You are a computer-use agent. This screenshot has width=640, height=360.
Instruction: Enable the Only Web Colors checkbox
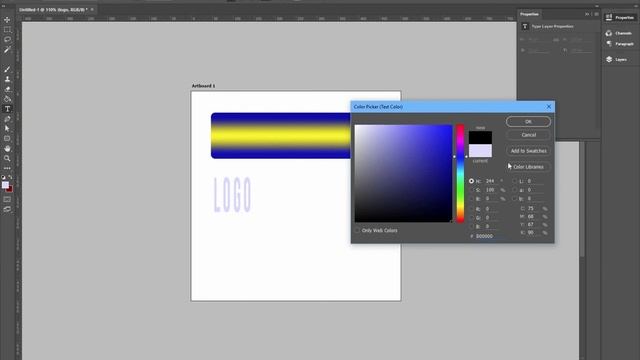pyautogui.click(x=358, y=230)
